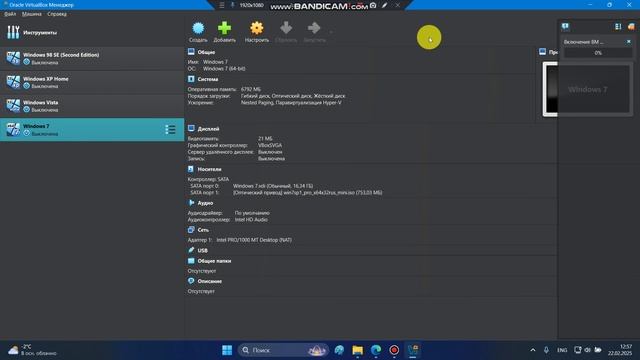The image size is (640, 360).
Task: Click the 0% VM startup progress bar
Action: coord(598,53)
